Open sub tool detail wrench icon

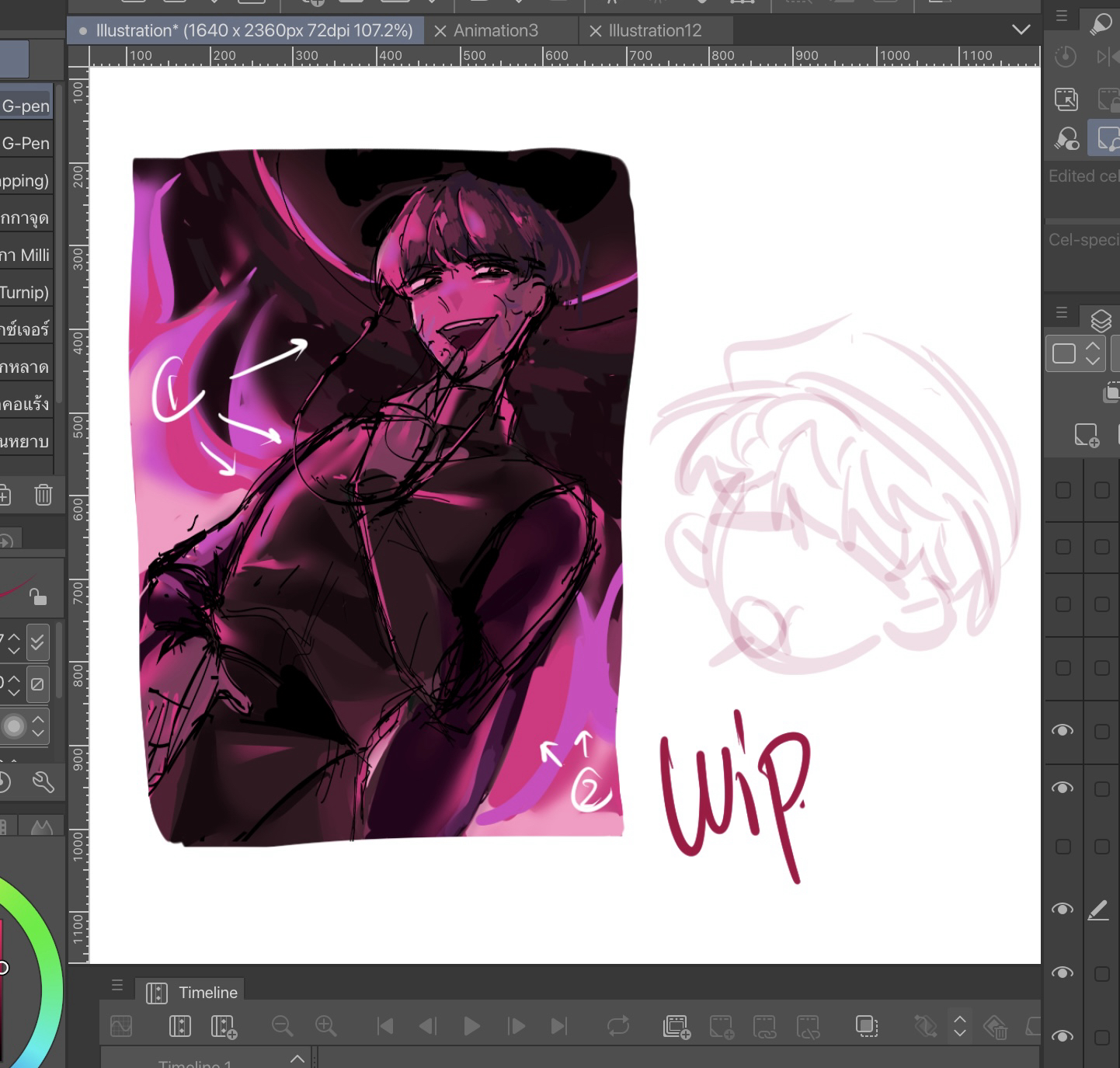coord(43,782)
